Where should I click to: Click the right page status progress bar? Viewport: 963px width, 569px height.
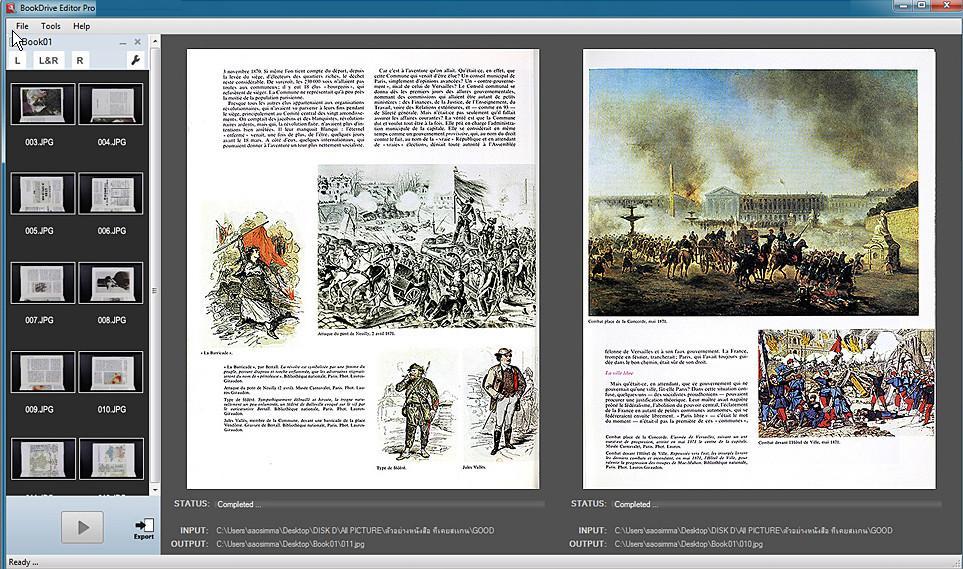point(778,504)
